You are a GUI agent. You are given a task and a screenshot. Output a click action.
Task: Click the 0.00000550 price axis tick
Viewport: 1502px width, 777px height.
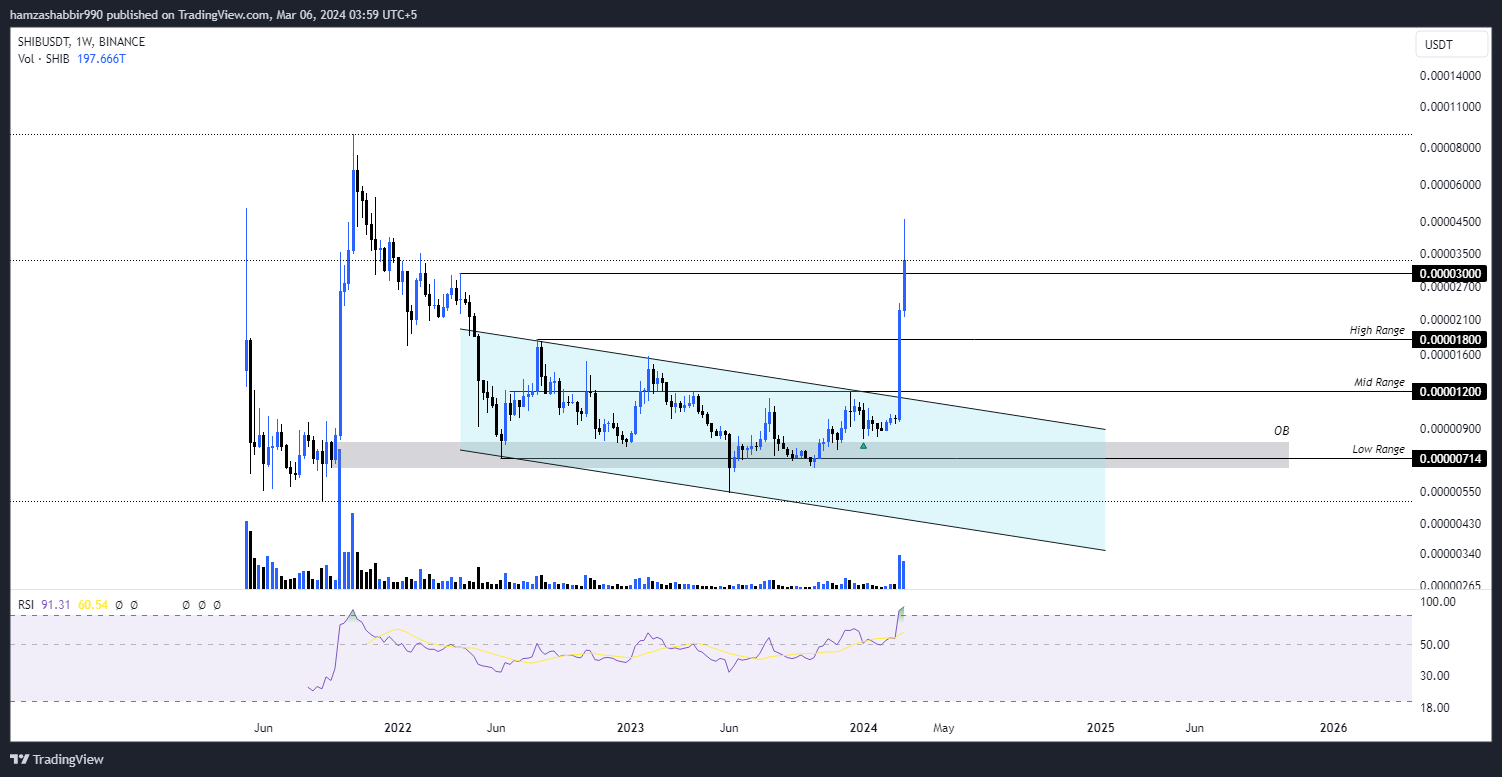tap(1450, 491)
